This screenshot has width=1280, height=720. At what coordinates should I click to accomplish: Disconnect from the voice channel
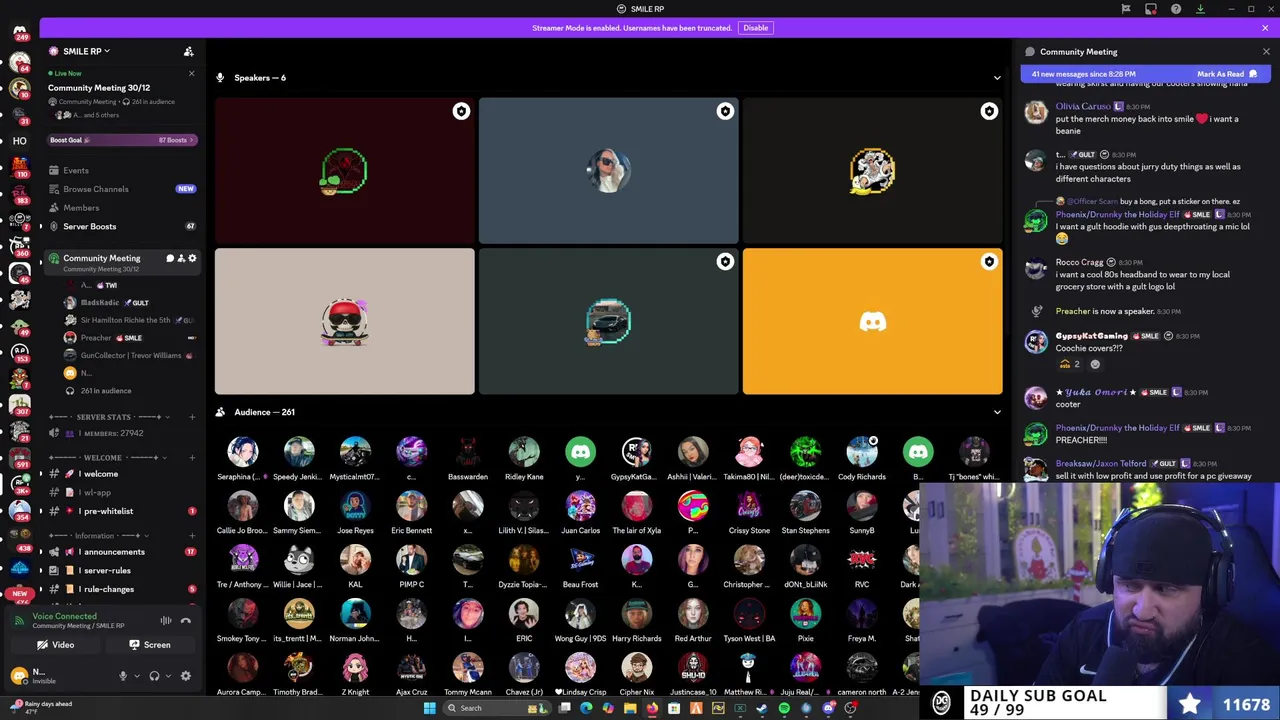coord(186,621)
